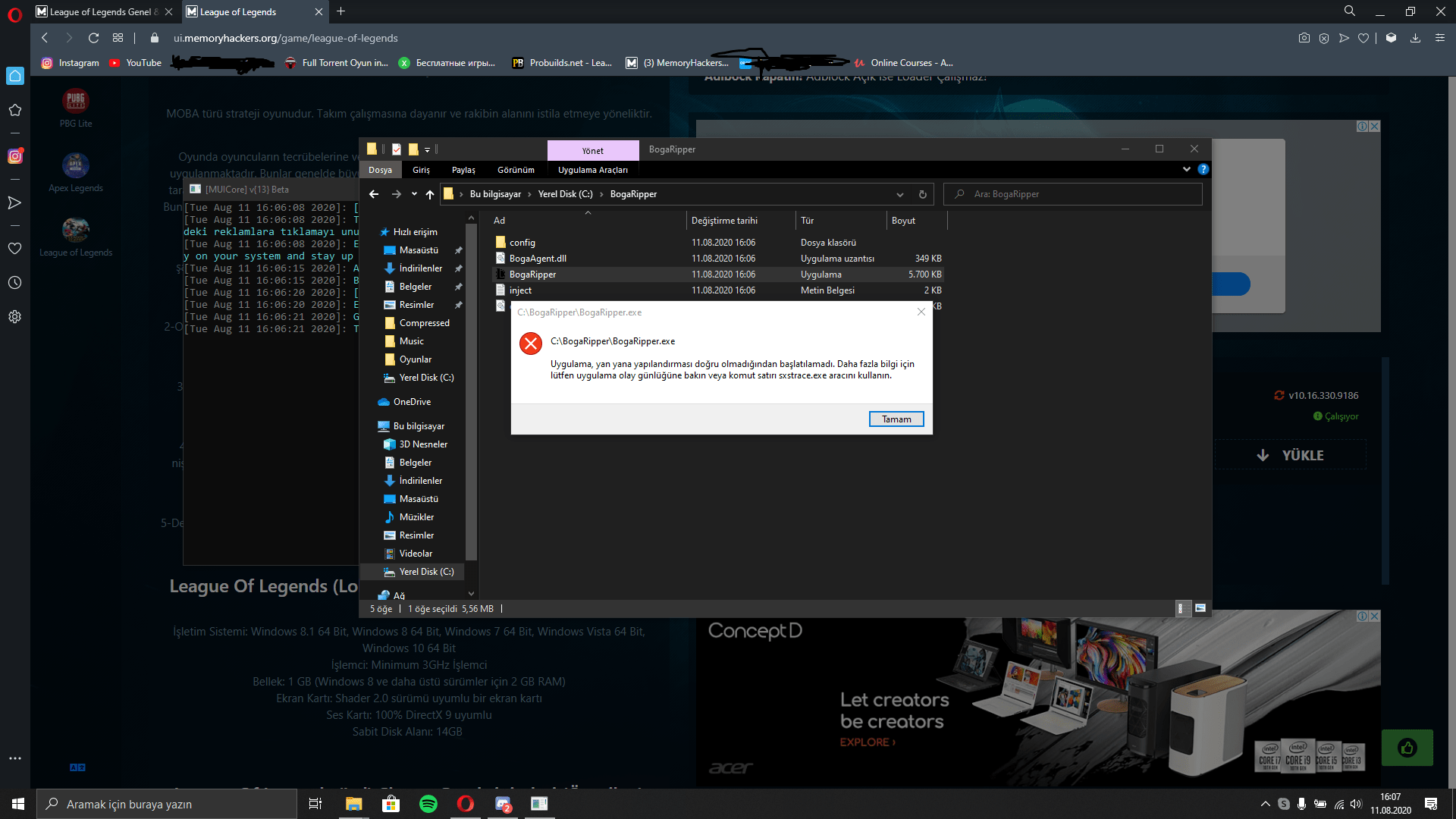Screen dimensions: 1456x819
Task: Open Videolar in navigation pane
Action: 416,554
